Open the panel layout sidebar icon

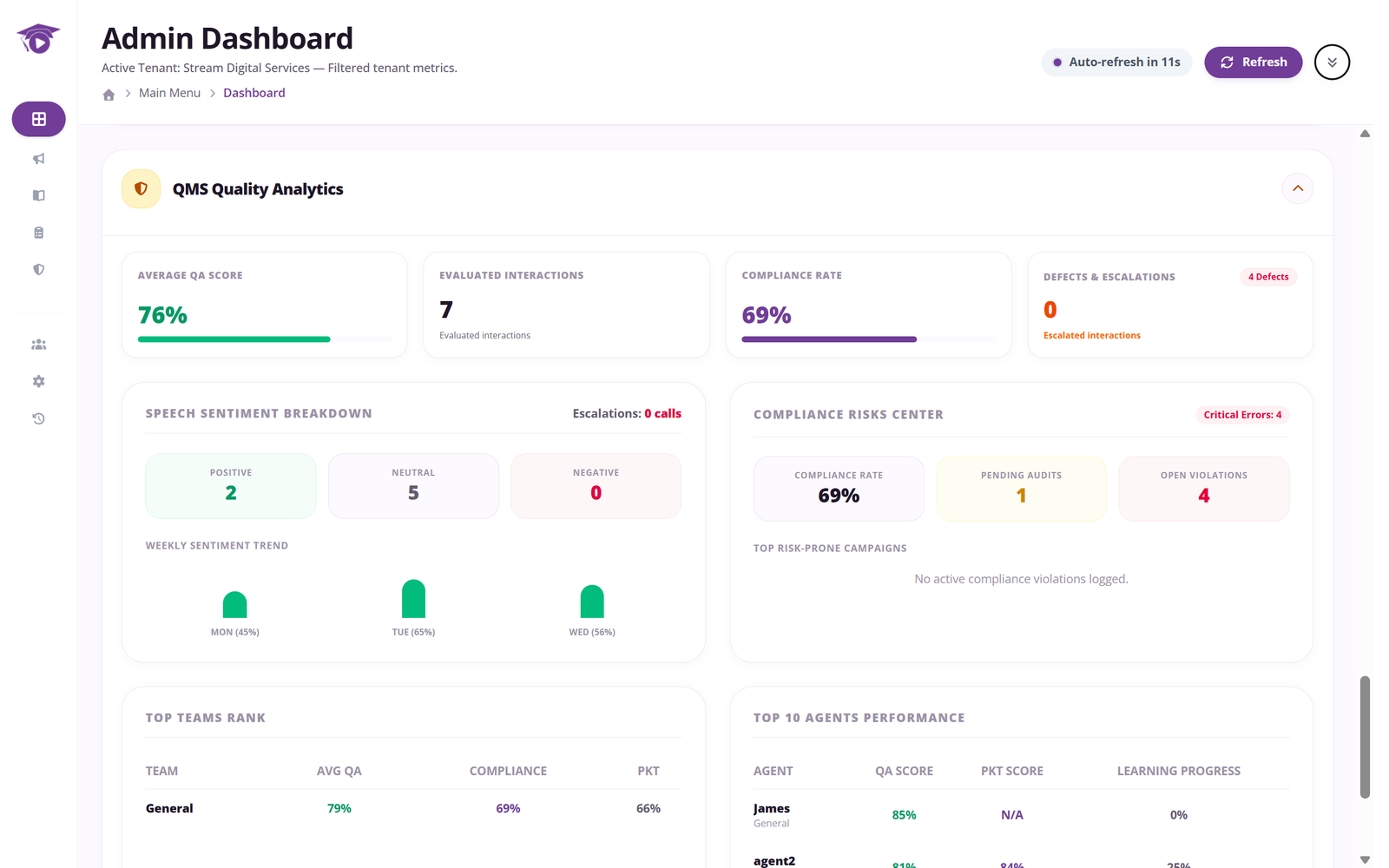tap(38, 195)
